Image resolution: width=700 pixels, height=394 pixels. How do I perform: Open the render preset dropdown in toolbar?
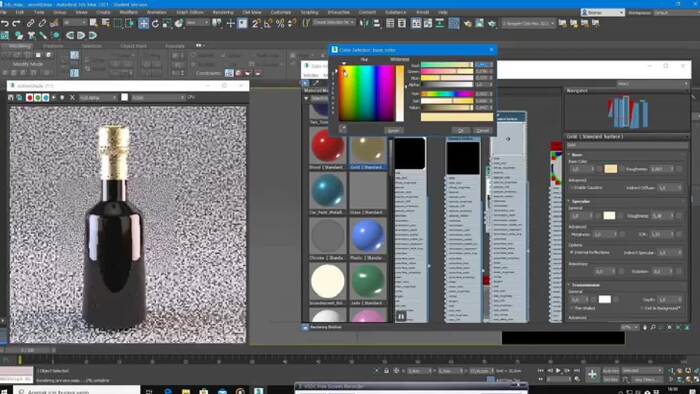point(529,23)
